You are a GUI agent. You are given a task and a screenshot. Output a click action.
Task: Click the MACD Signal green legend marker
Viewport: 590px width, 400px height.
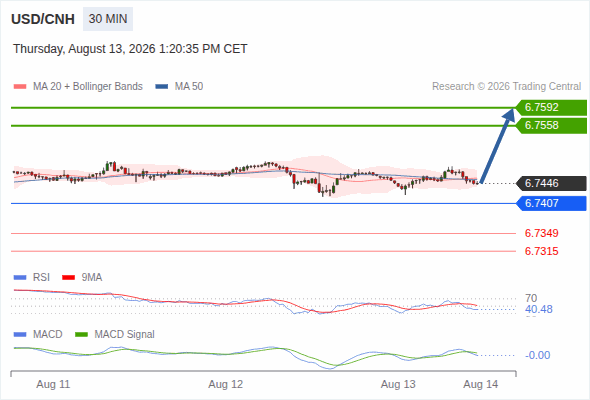81,335
